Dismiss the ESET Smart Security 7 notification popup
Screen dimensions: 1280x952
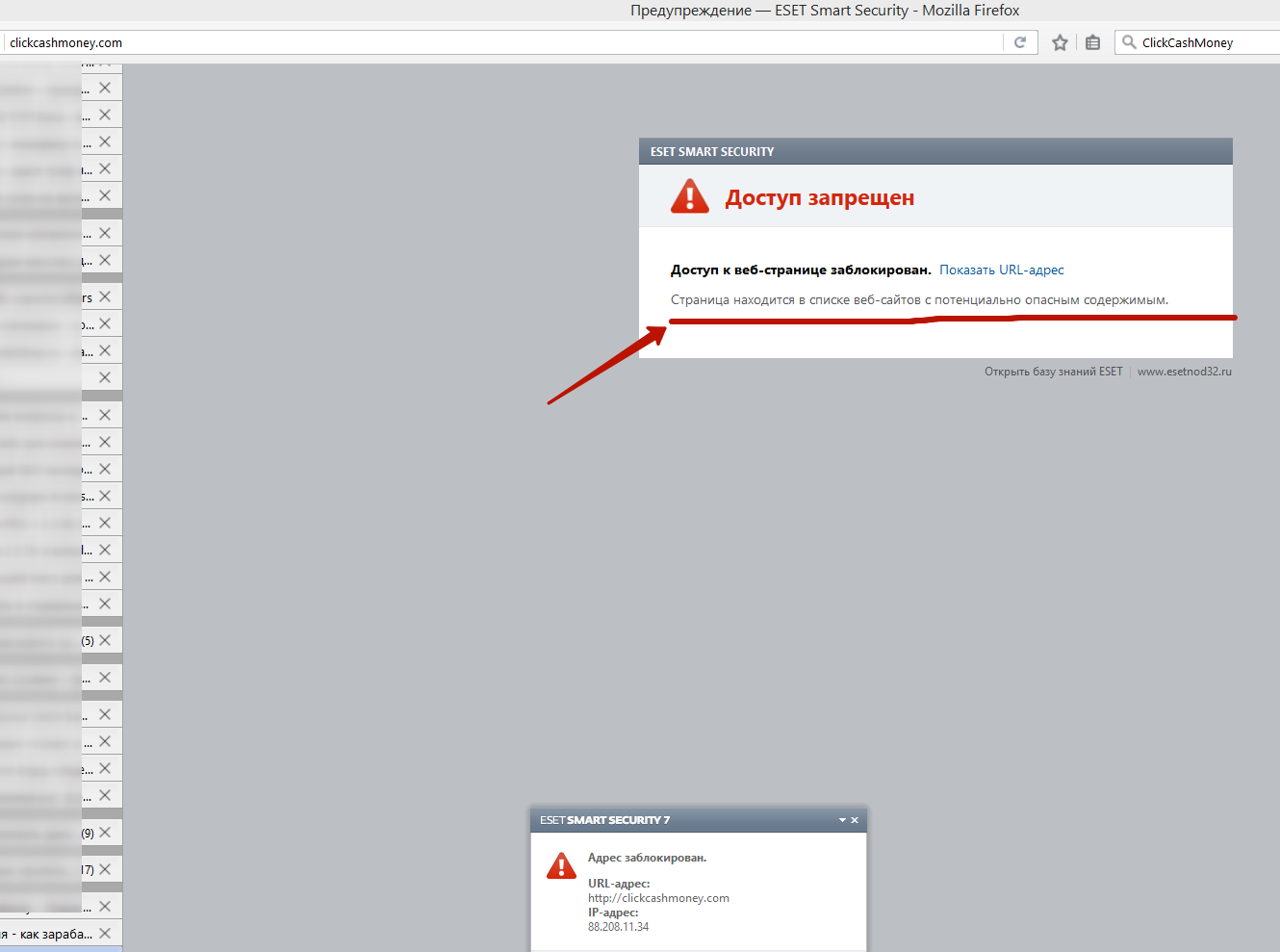(855, 820)
